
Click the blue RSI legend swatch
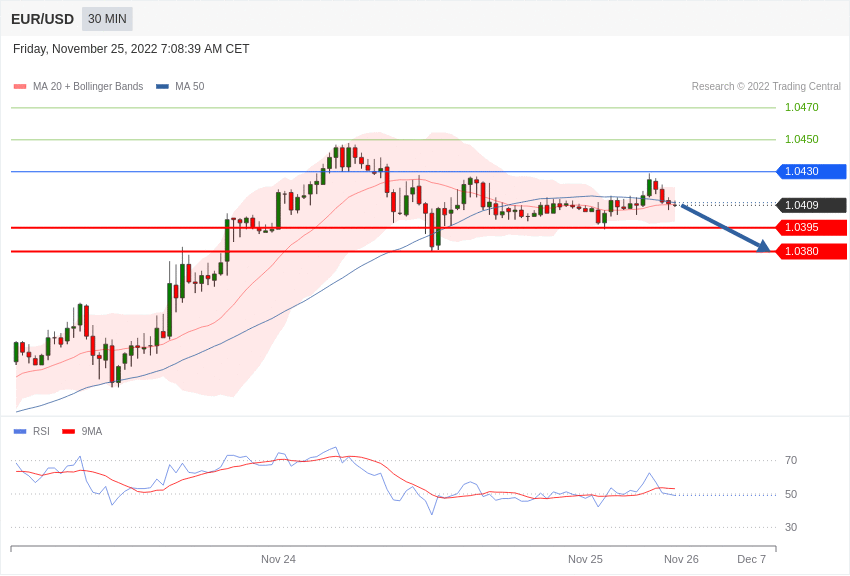pos(20,432)
